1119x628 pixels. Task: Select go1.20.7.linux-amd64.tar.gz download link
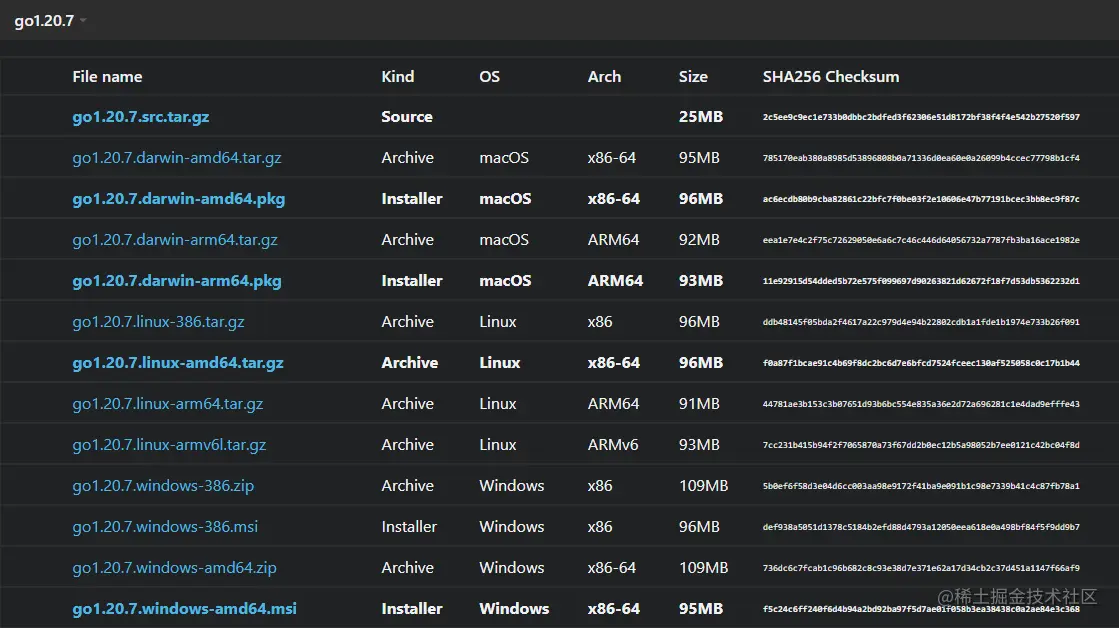[x=178, y=363]
